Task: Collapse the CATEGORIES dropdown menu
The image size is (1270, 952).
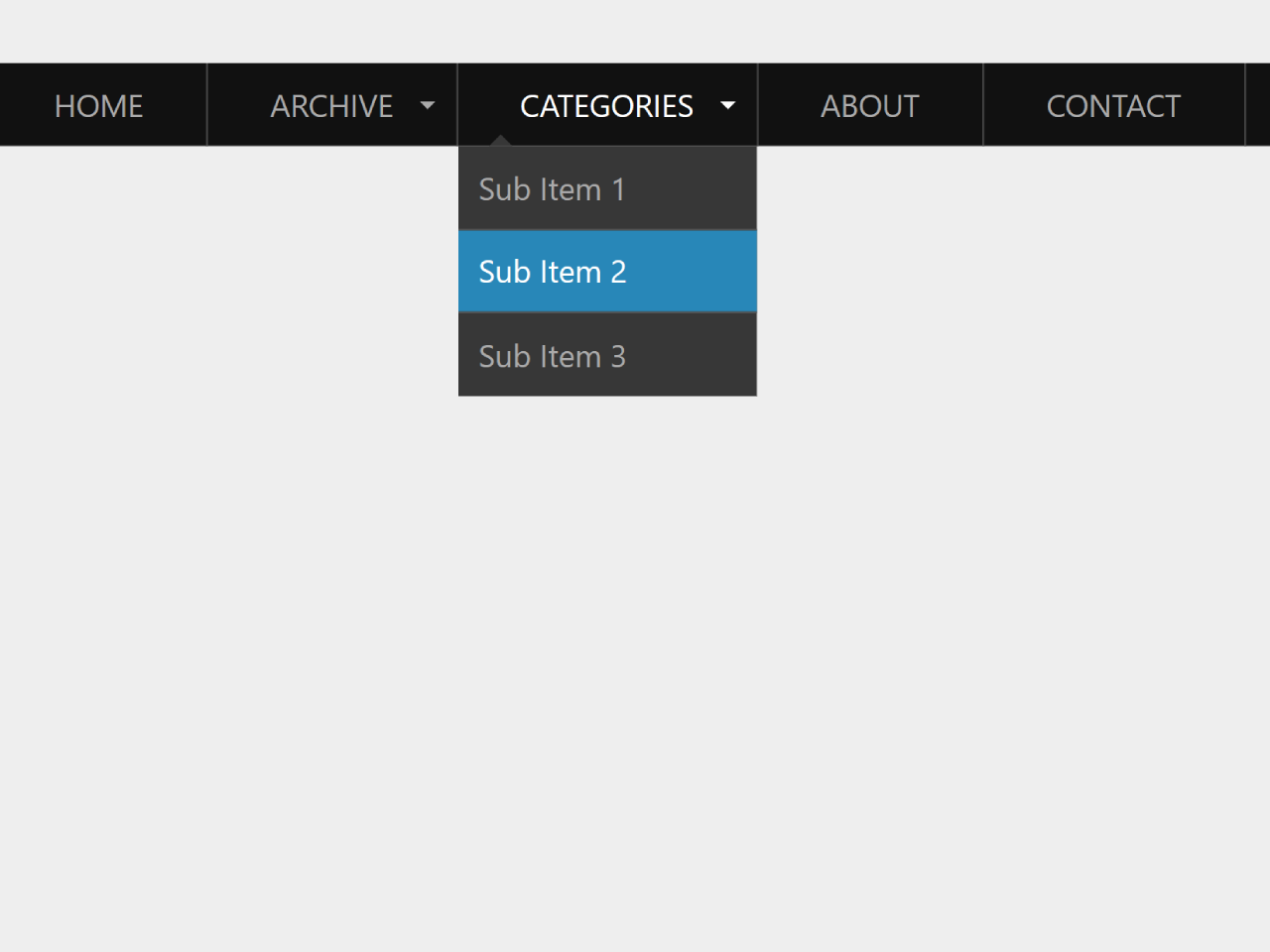Action: [607, 105]
